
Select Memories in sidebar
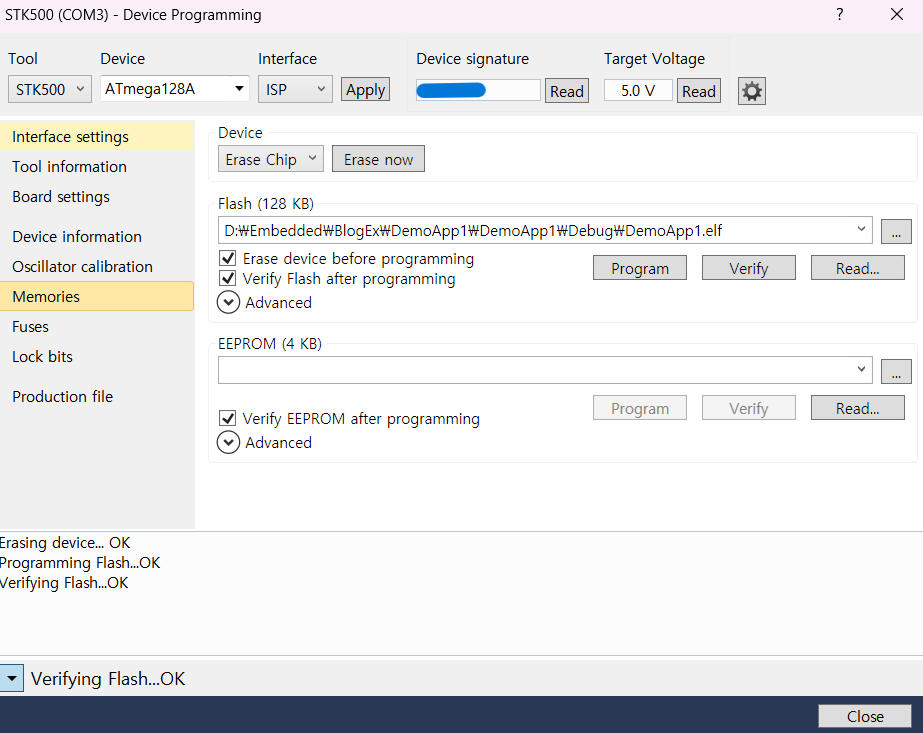click(97, 296)
